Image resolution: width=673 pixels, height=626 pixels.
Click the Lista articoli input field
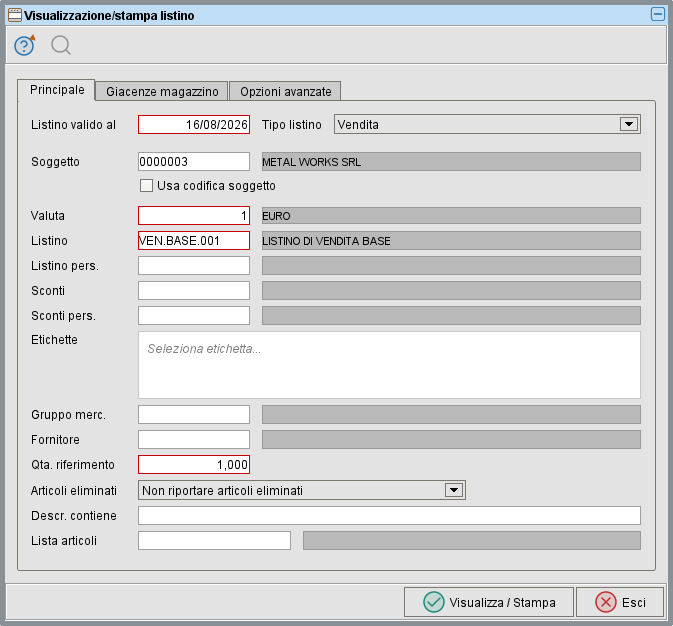pyautogui.click(x=215, y=541)
